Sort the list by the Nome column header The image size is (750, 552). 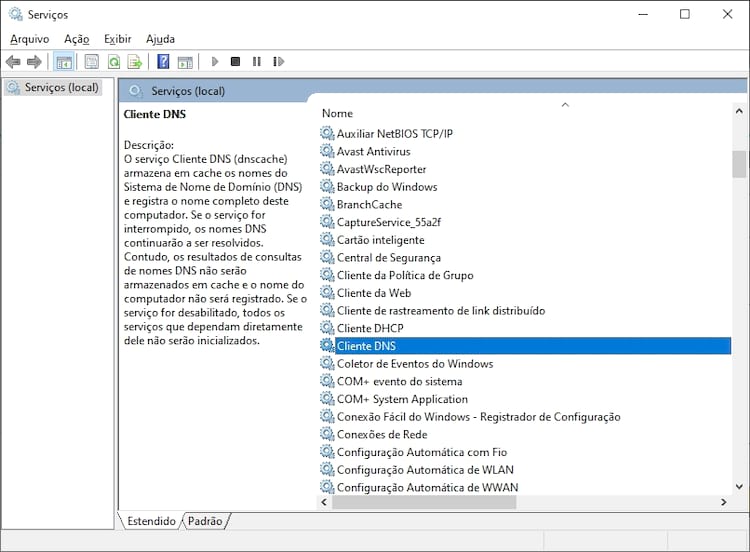coord(337,113)
